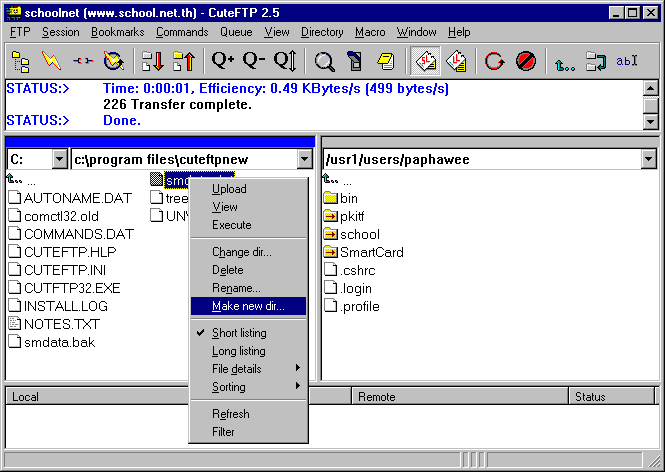Viewport: 665px width, 472px height.
Task: Open the Site Manager toolbar icon
Action: 21,61
